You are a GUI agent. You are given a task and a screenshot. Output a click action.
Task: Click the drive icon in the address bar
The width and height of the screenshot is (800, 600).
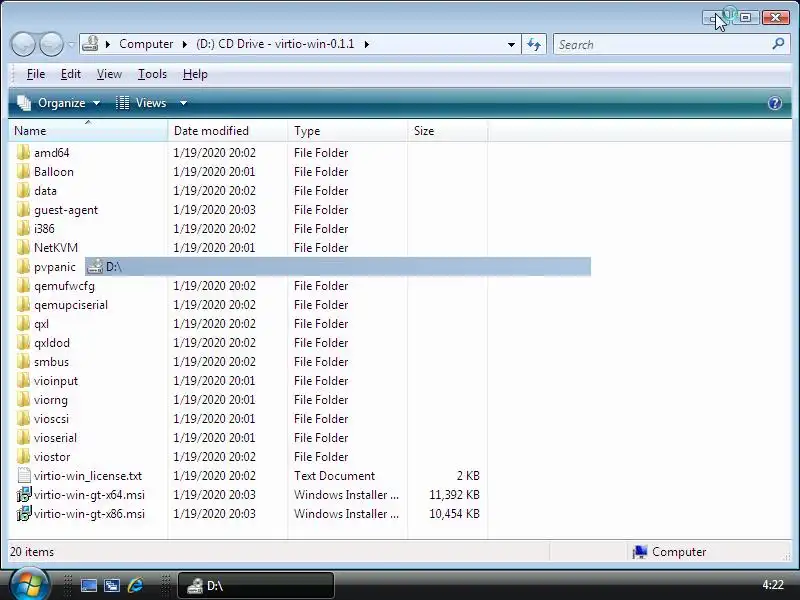coord(90,44)
